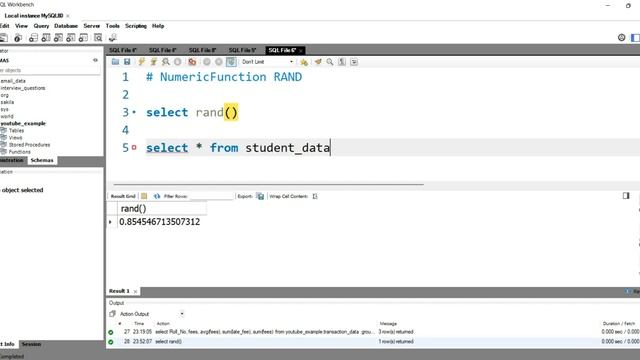The width and height of the screenshot is (640, 360).
Task: Open the Scripting menu
Action: point(136,26)
